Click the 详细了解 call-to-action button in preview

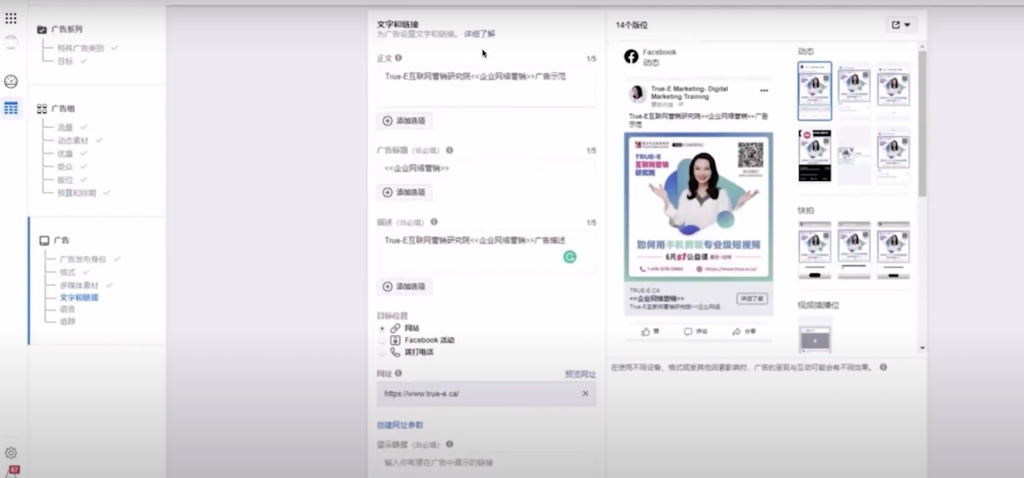752,298
